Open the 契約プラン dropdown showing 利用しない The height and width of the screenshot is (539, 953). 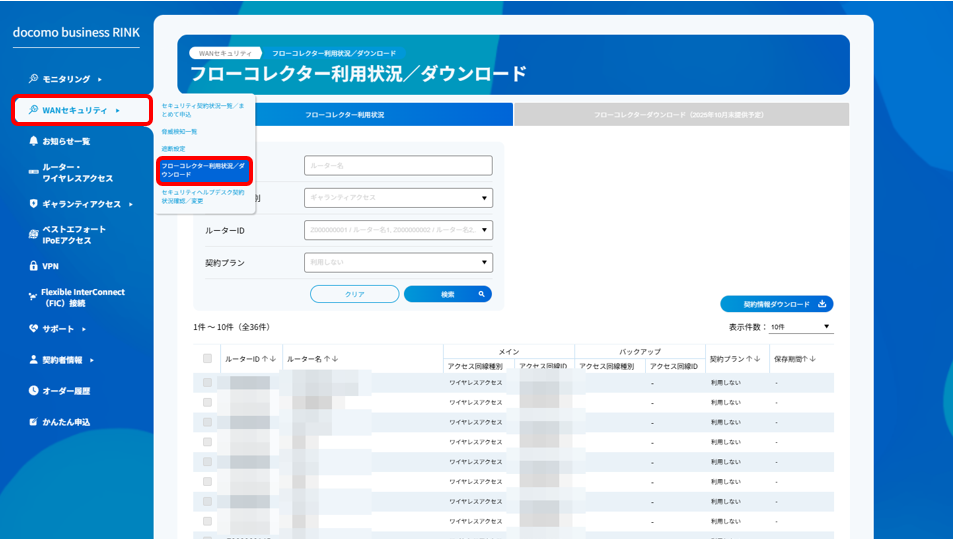tap(398, 263)
